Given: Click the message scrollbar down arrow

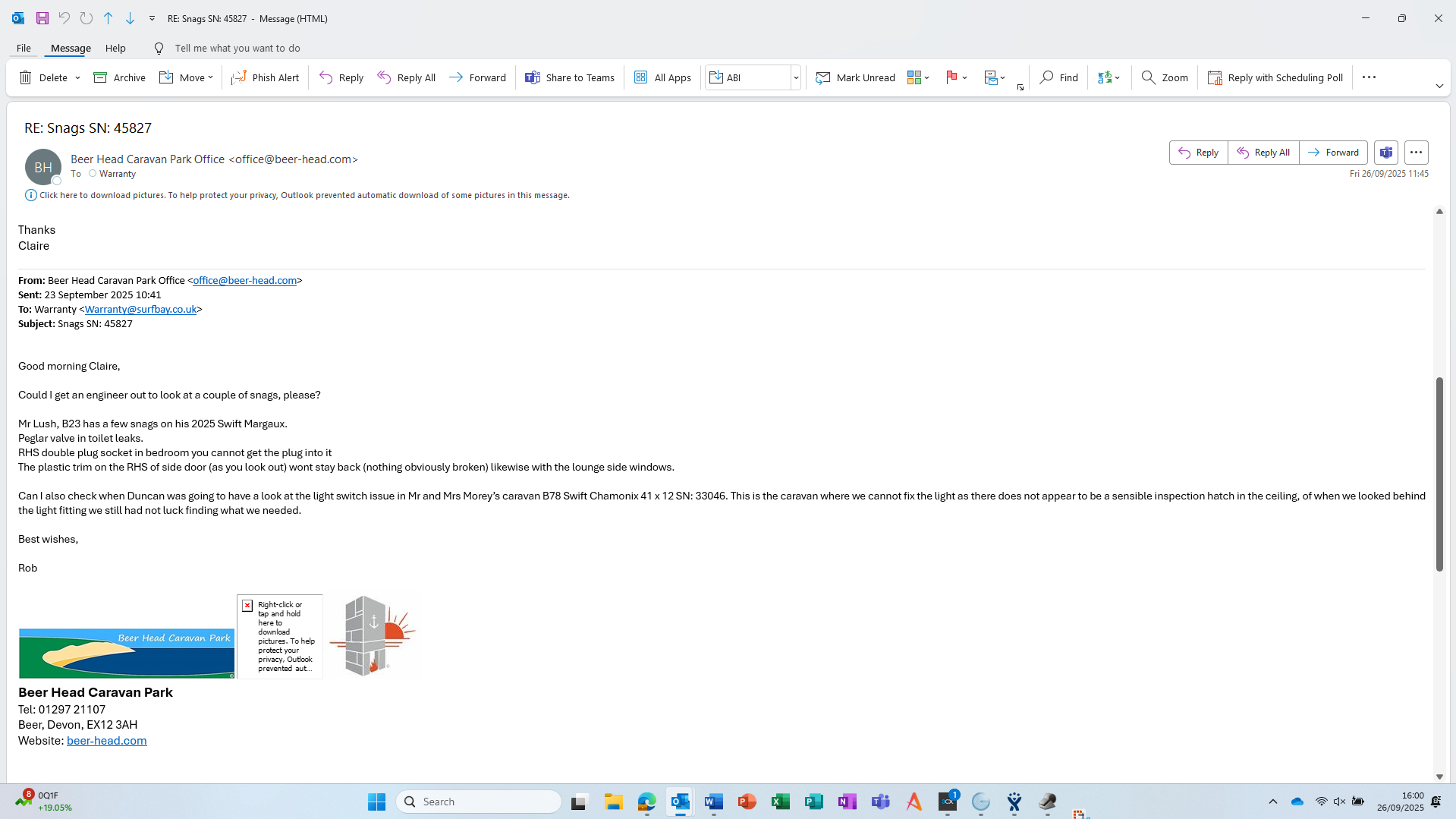Looking at the screenshot, I should (x=1439, y=776).
